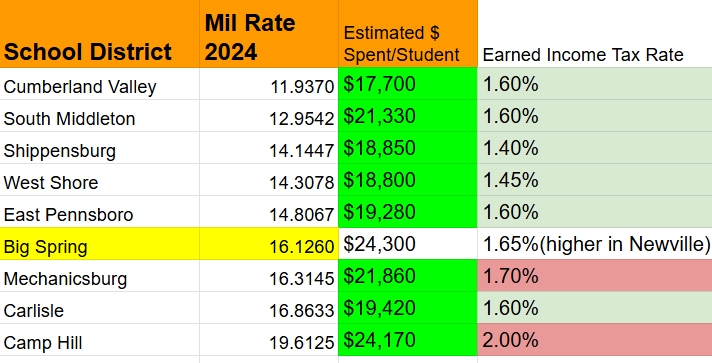Select the Estimated $ Spent/Student header

click(408, 34)
